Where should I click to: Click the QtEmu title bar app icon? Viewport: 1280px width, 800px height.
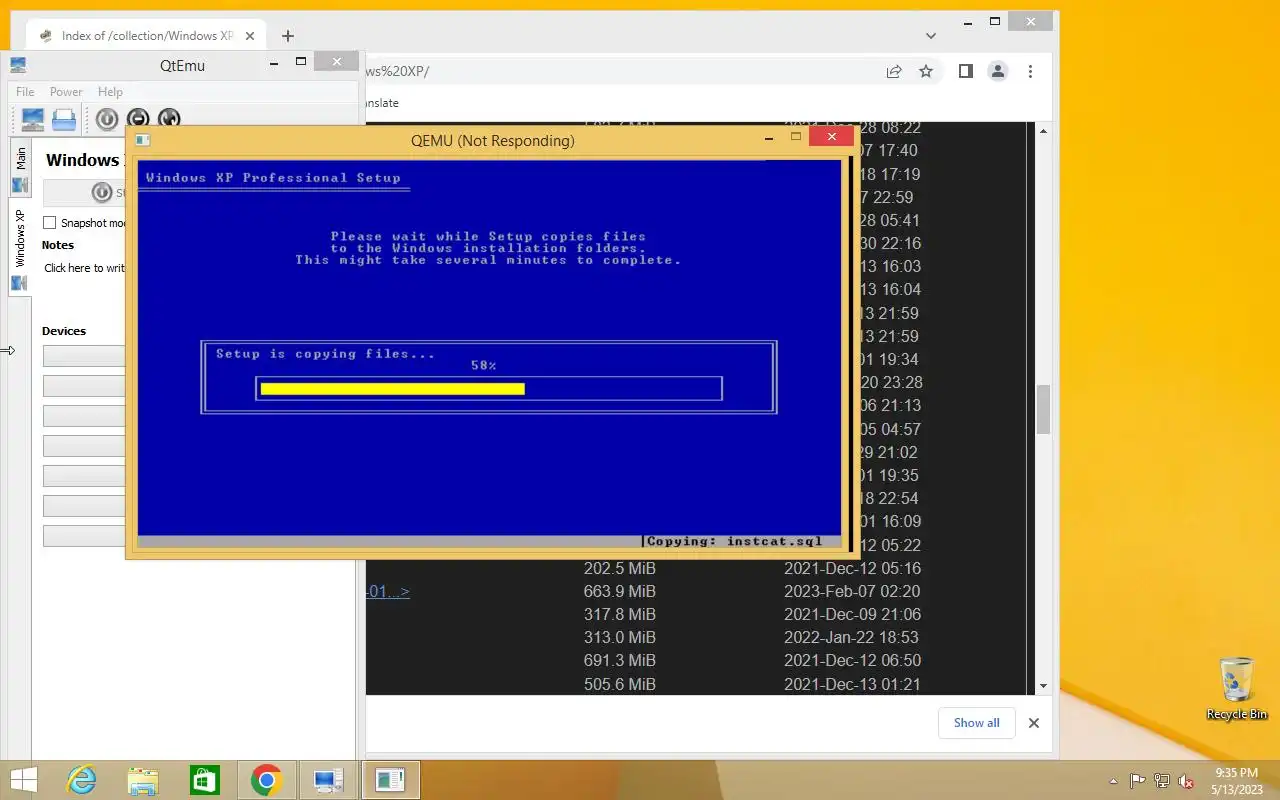click(18, 65)
